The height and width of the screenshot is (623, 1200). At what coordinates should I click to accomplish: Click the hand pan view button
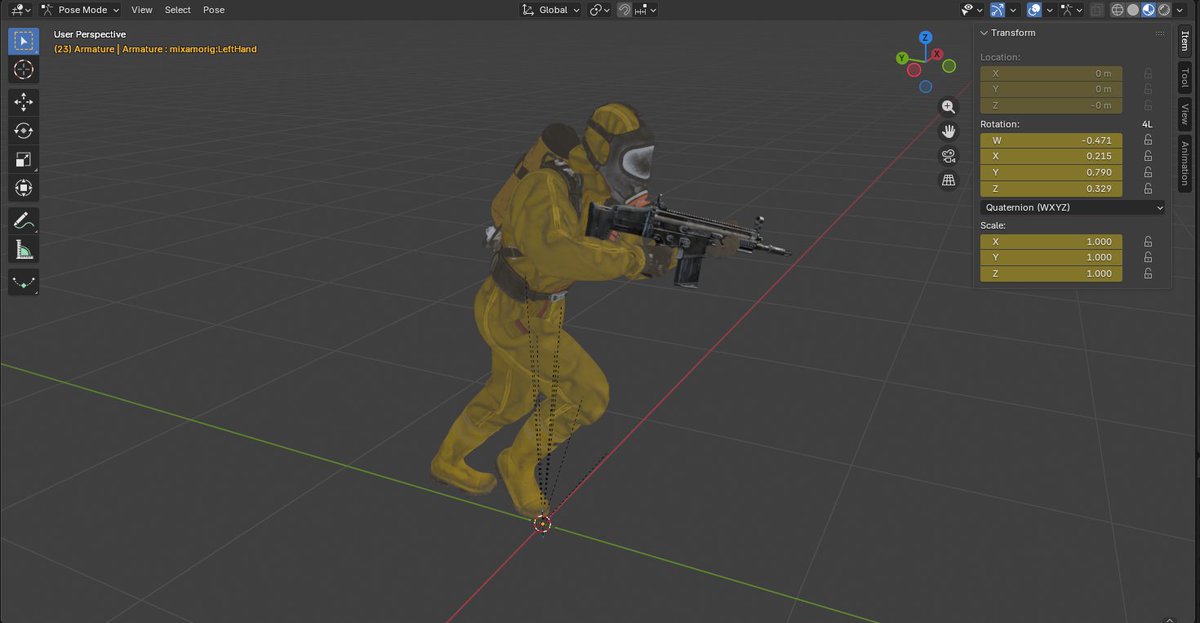(949, 131)
